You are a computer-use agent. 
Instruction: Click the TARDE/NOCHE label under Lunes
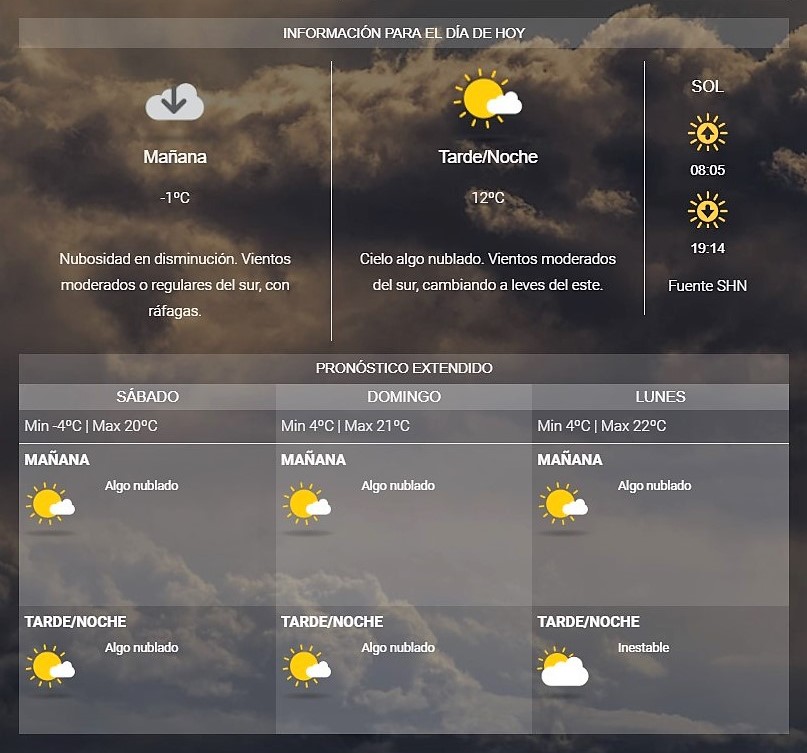coord(588,622)
